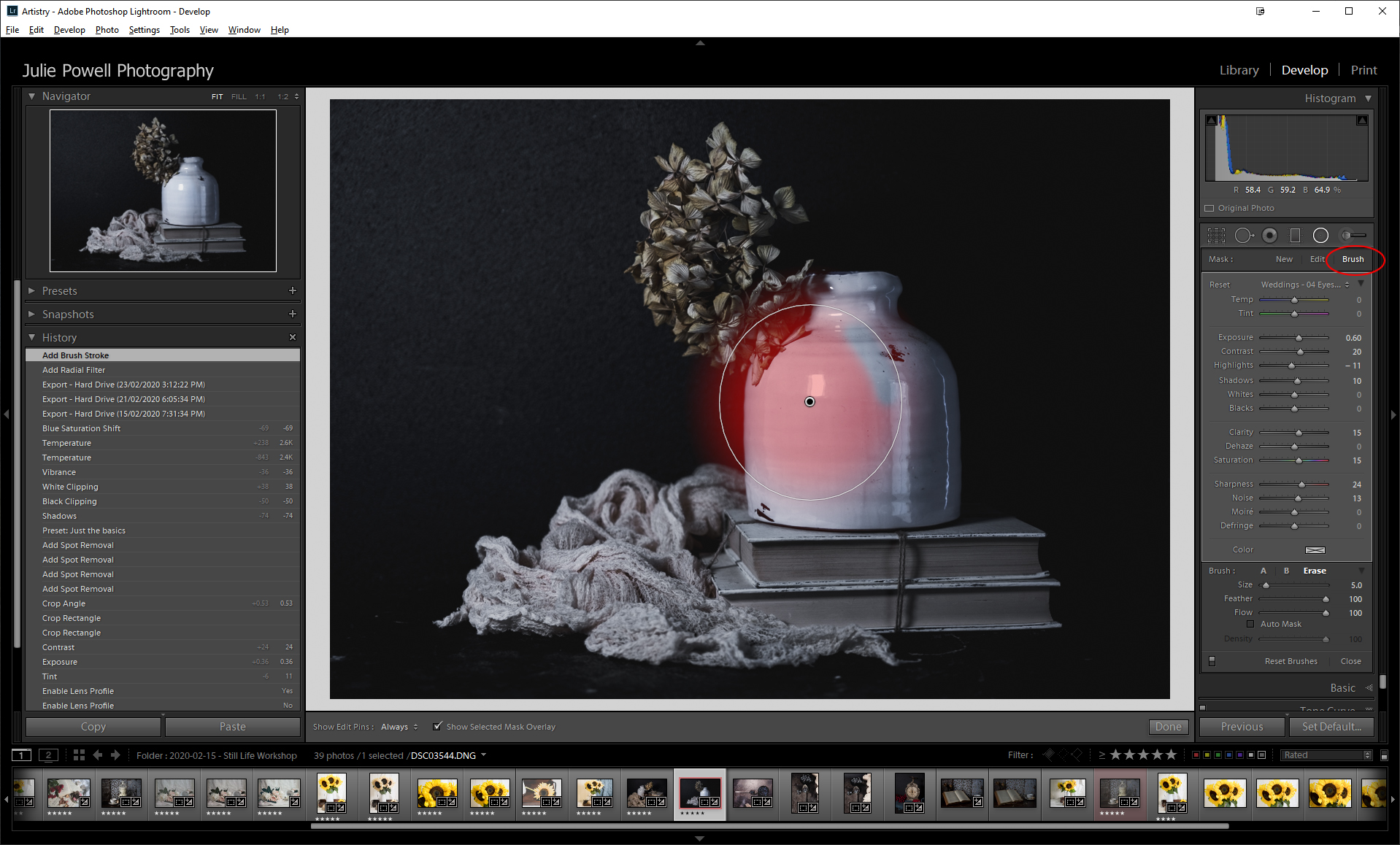This screenshot has height=845, width=1400.
Task: Clear history with the X icon
Action: tap(293, 337)
